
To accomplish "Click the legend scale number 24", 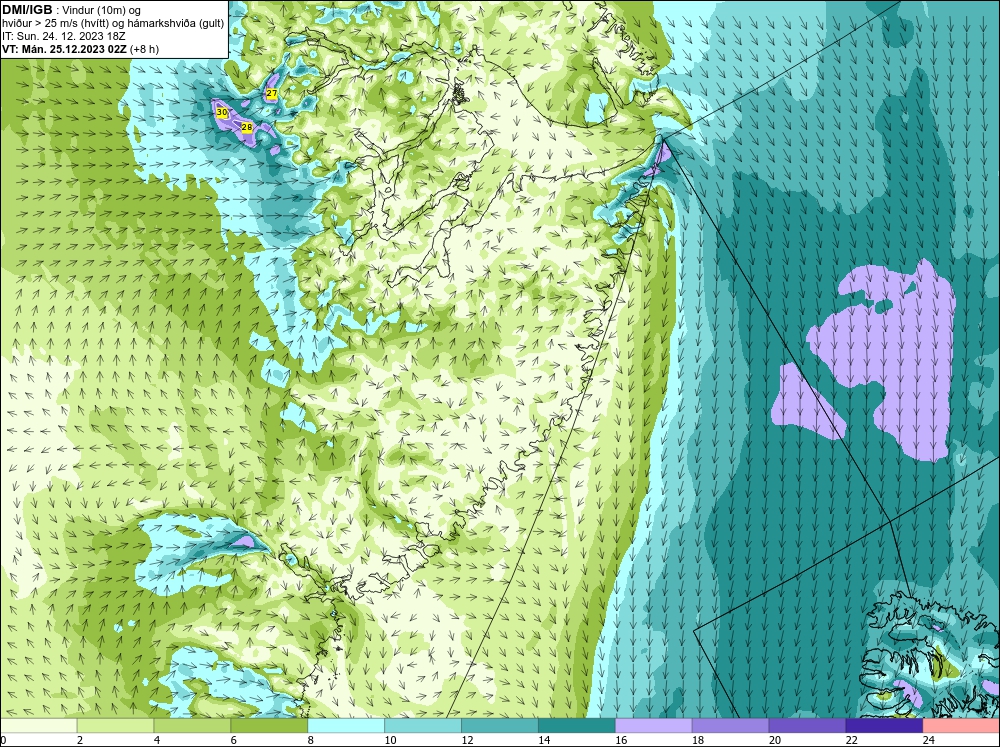I will pyautogui.click(x=929, y=740).
